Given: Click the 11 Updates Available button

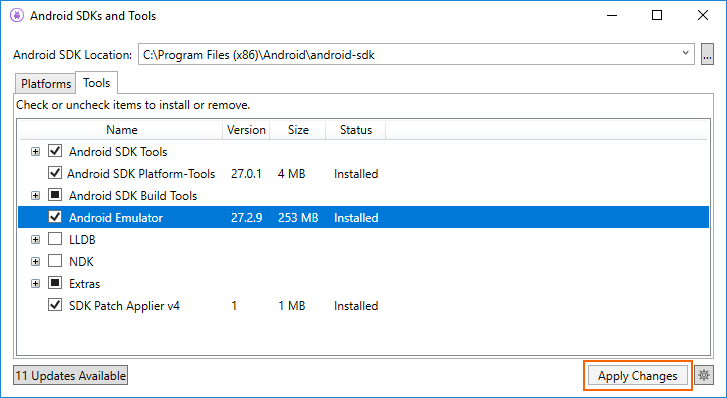Looking at the screenshot, I should click(70, 375).
